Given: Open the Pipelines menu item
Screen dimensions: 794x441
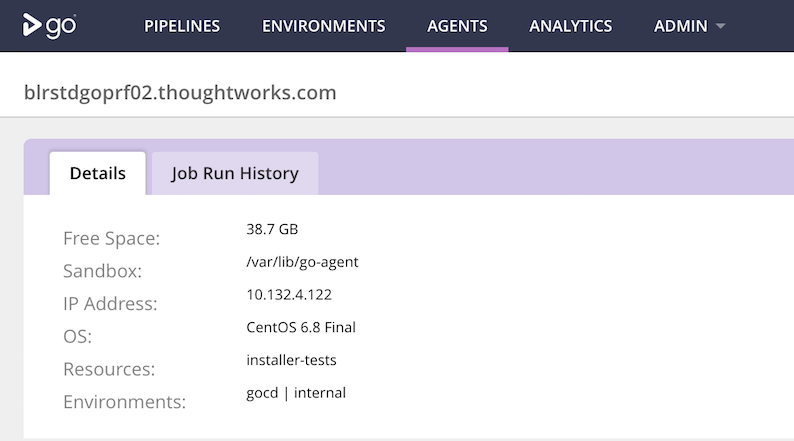Looking at the screenshot, I should click(x=182, y=26).
